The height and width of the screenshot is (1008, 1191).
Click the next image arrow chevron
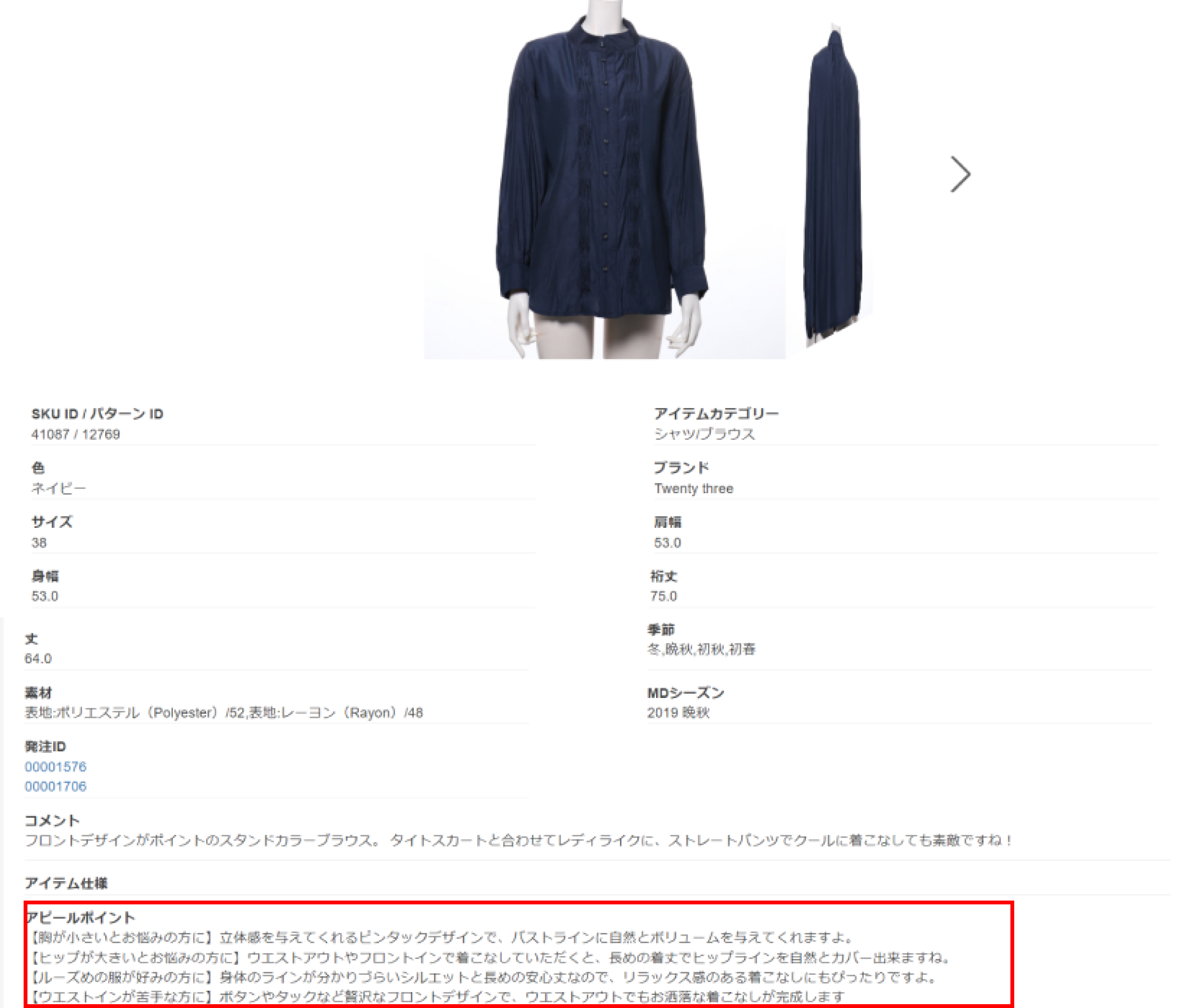960,174
